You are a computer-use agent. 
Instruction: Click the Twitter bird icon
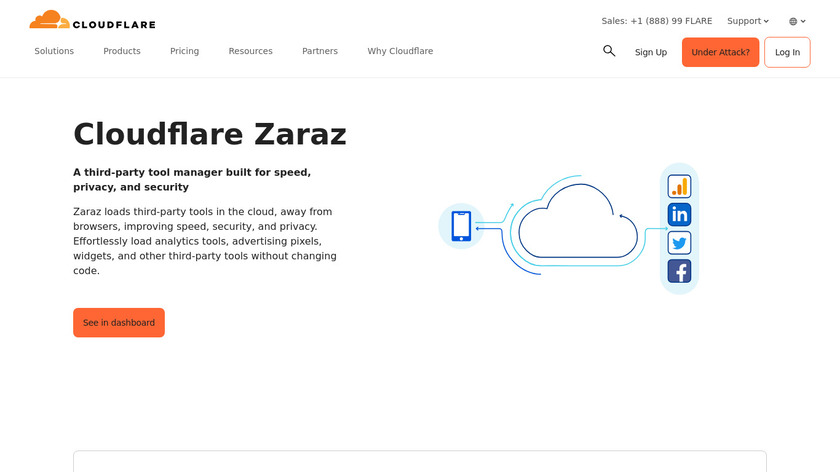(679, 243)
